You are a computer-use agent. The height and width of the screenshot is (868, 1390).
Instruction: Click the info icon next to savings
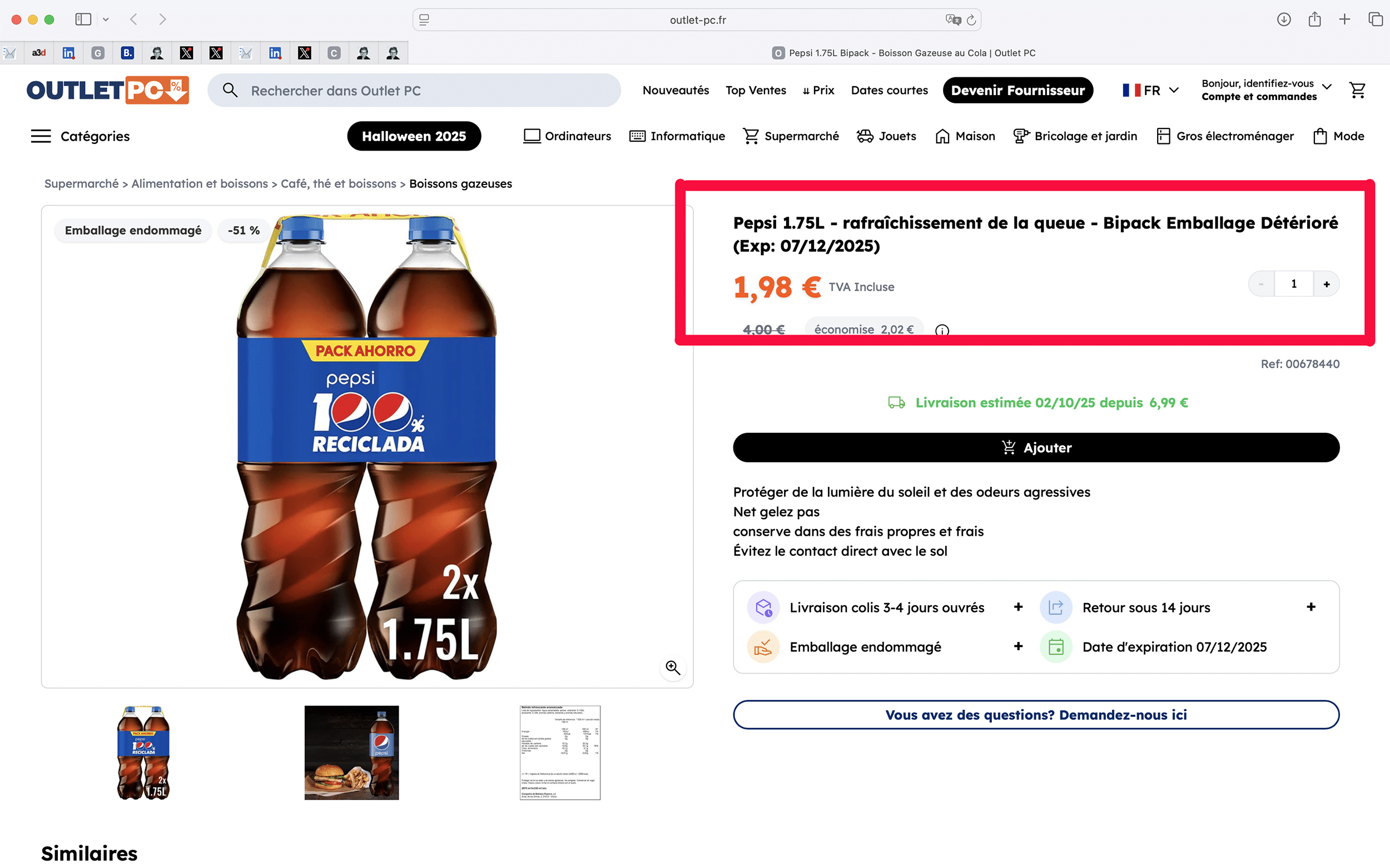(942, 330)
